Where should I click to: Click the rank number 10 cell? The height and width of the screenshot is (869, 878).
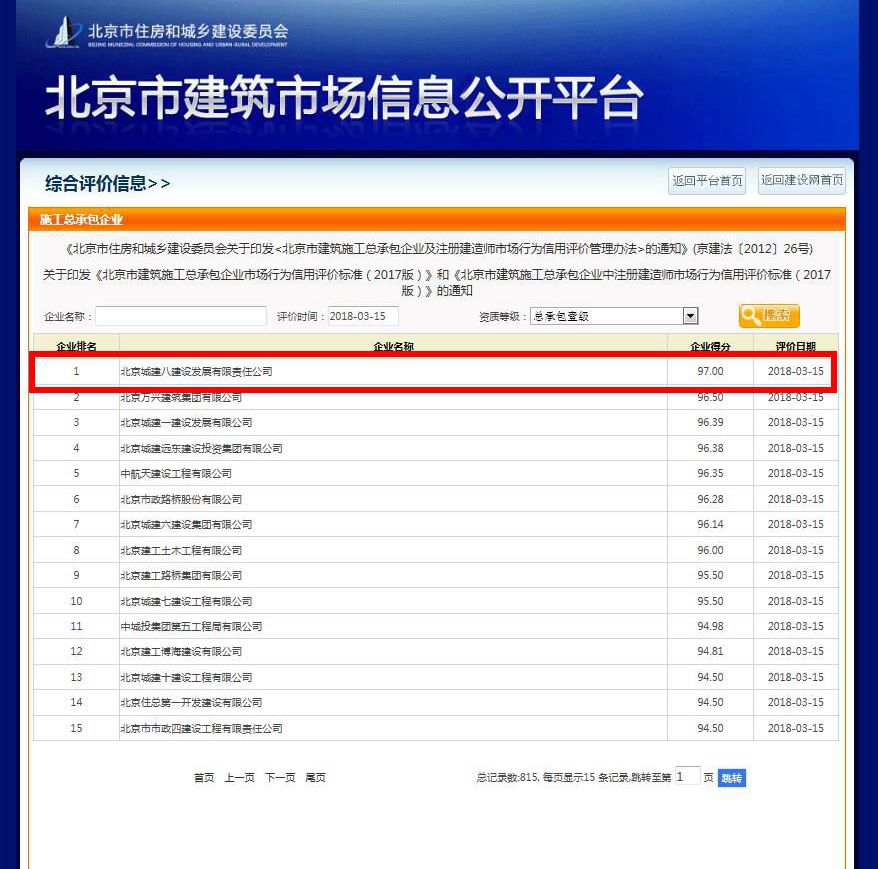(x=76, y=601)
